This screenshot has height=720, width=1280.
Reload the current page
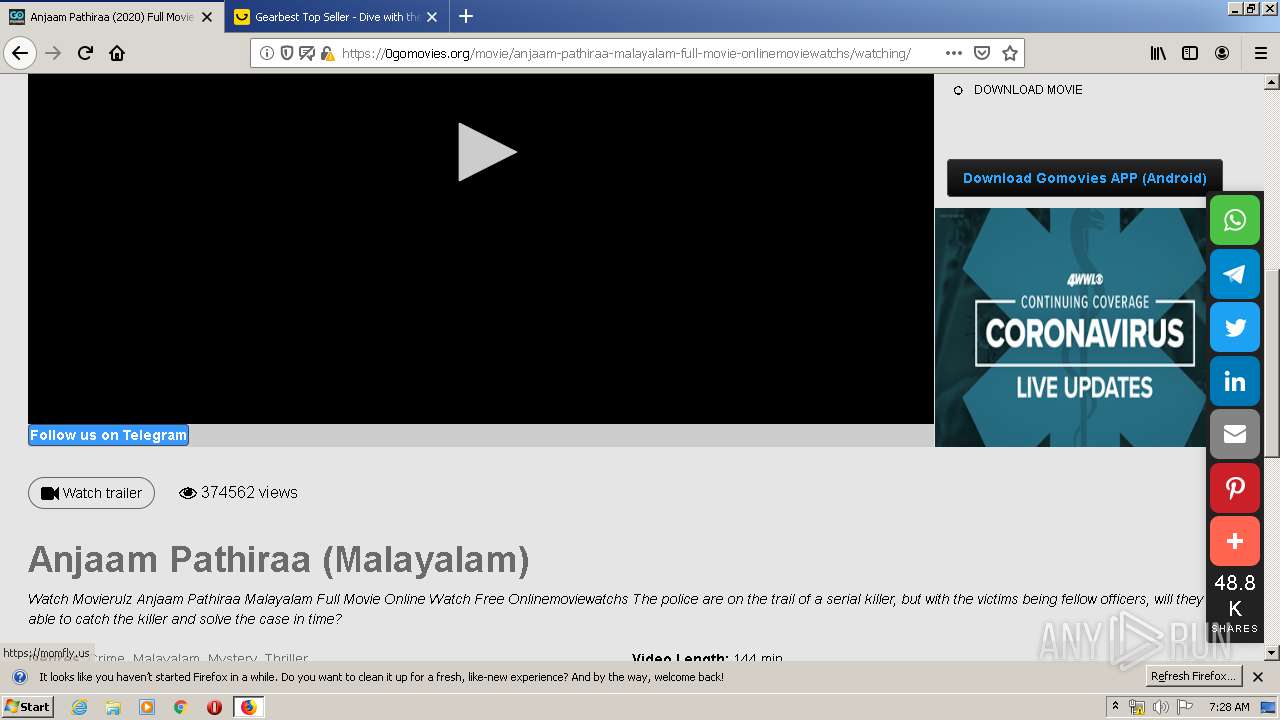click(85, 53)
